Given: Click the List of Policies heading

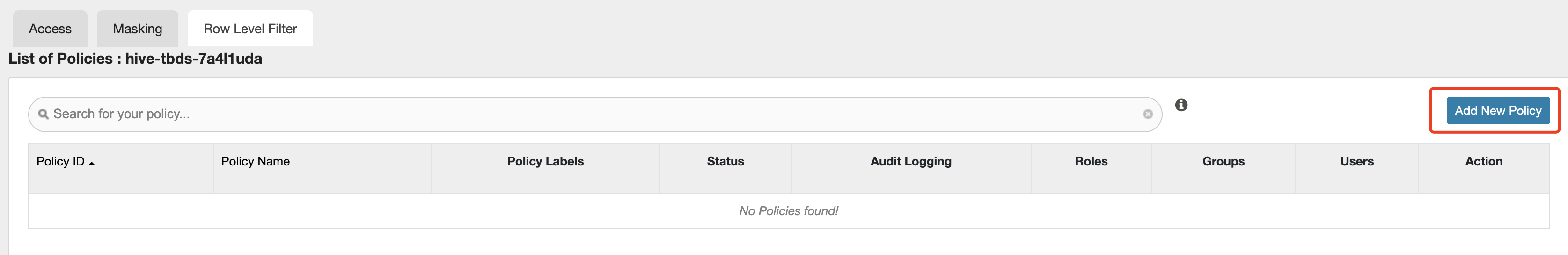Looking at the screenshot, I should pos(135,59).
